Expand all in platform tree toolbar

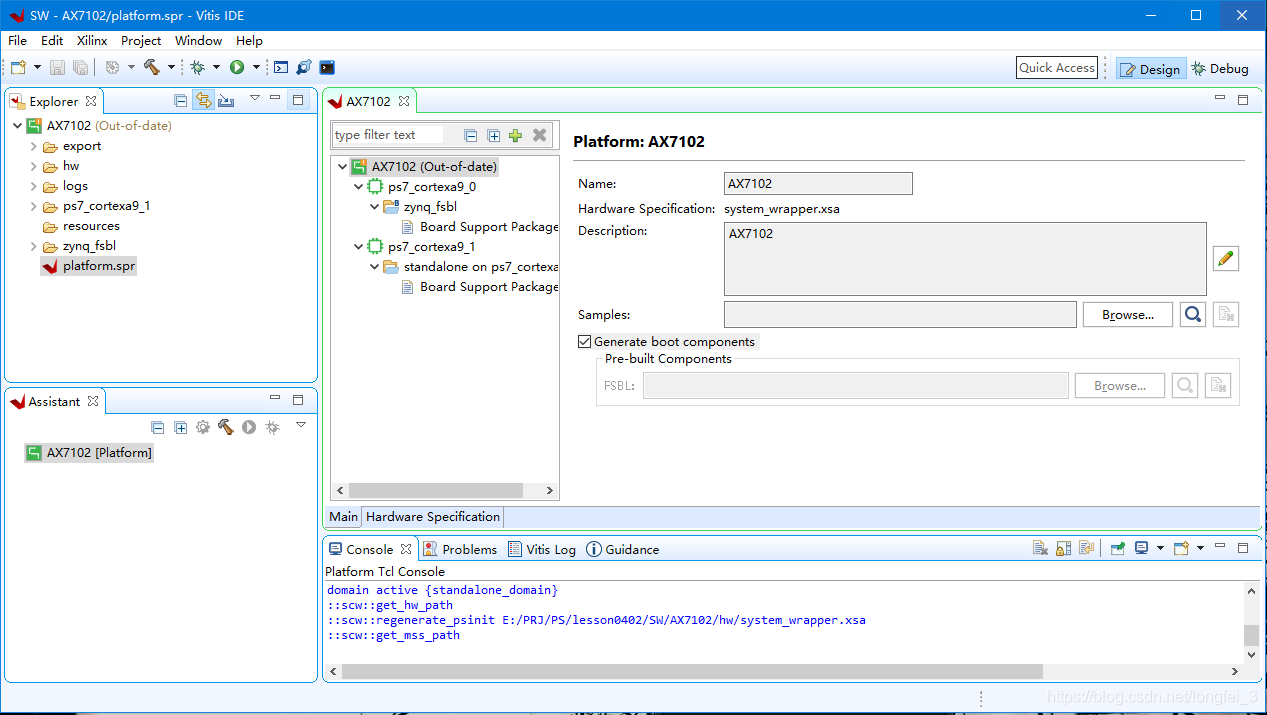493,135
